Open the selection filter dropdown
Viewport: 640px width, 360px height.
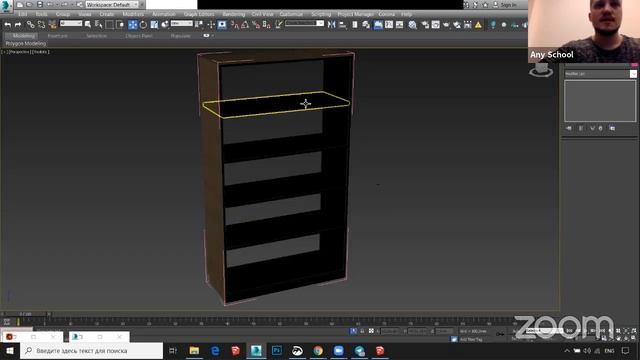pos(71,24)
